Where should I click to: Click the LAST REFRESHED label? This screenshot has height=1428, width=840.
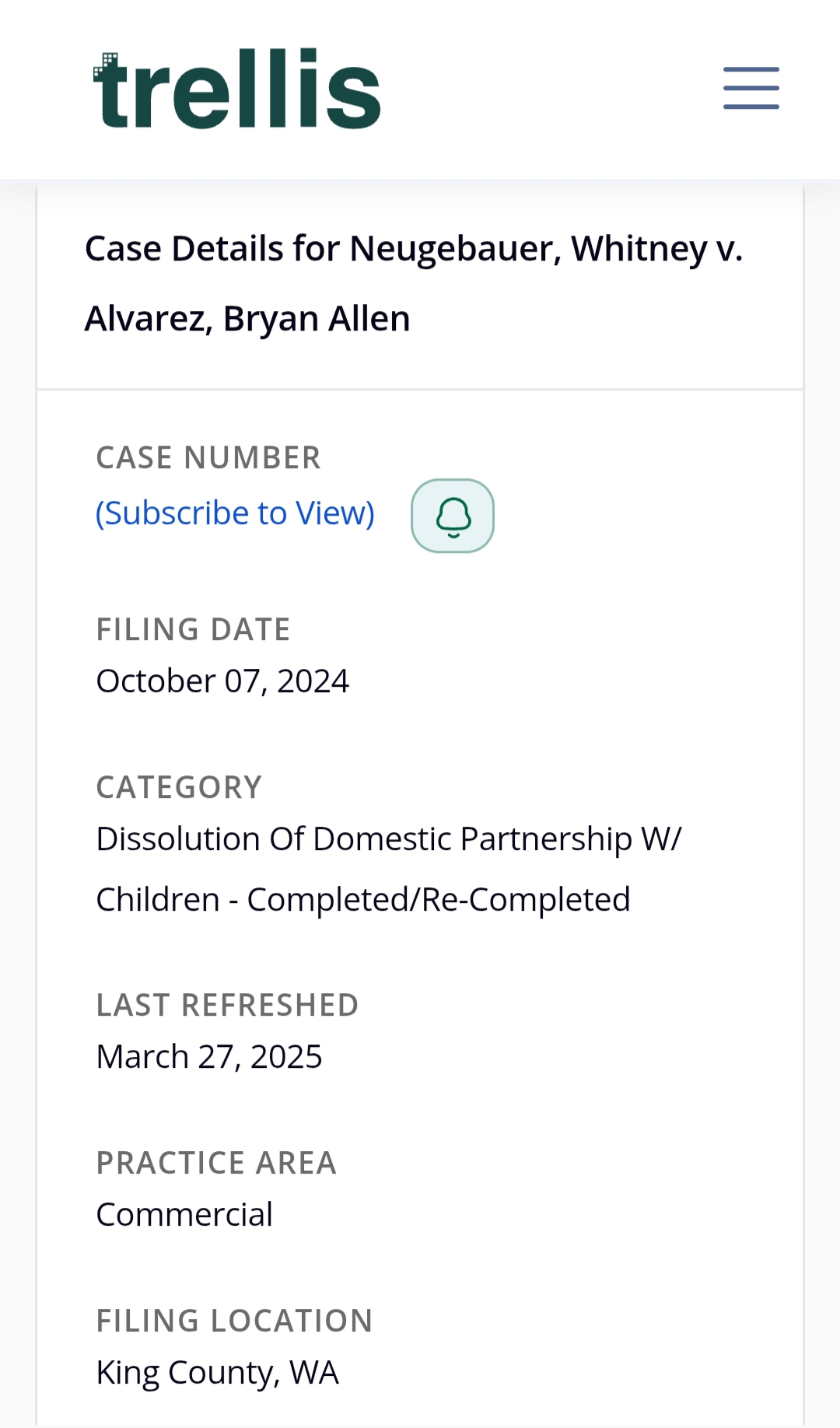pos(227,1005)
